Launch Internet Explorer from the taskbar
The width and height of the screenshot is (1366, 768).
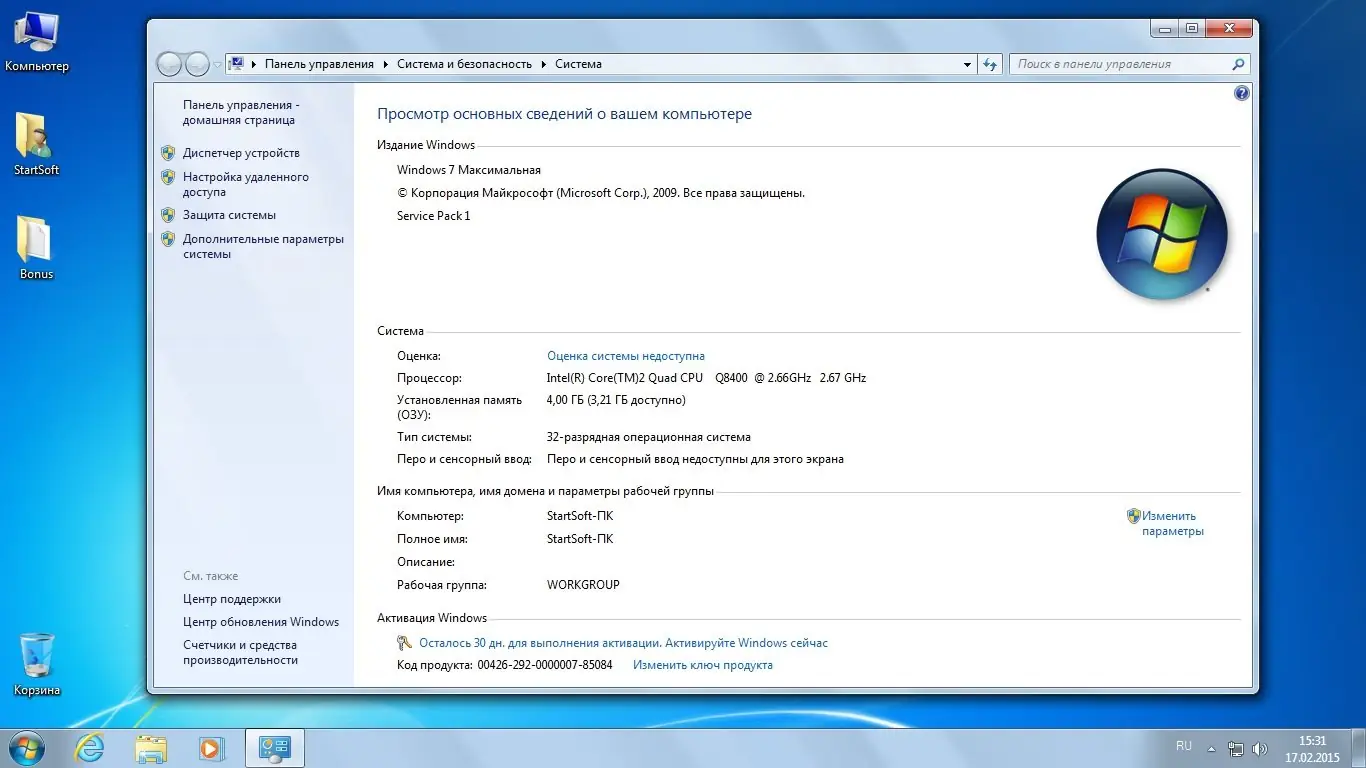(x=90, y=748)
